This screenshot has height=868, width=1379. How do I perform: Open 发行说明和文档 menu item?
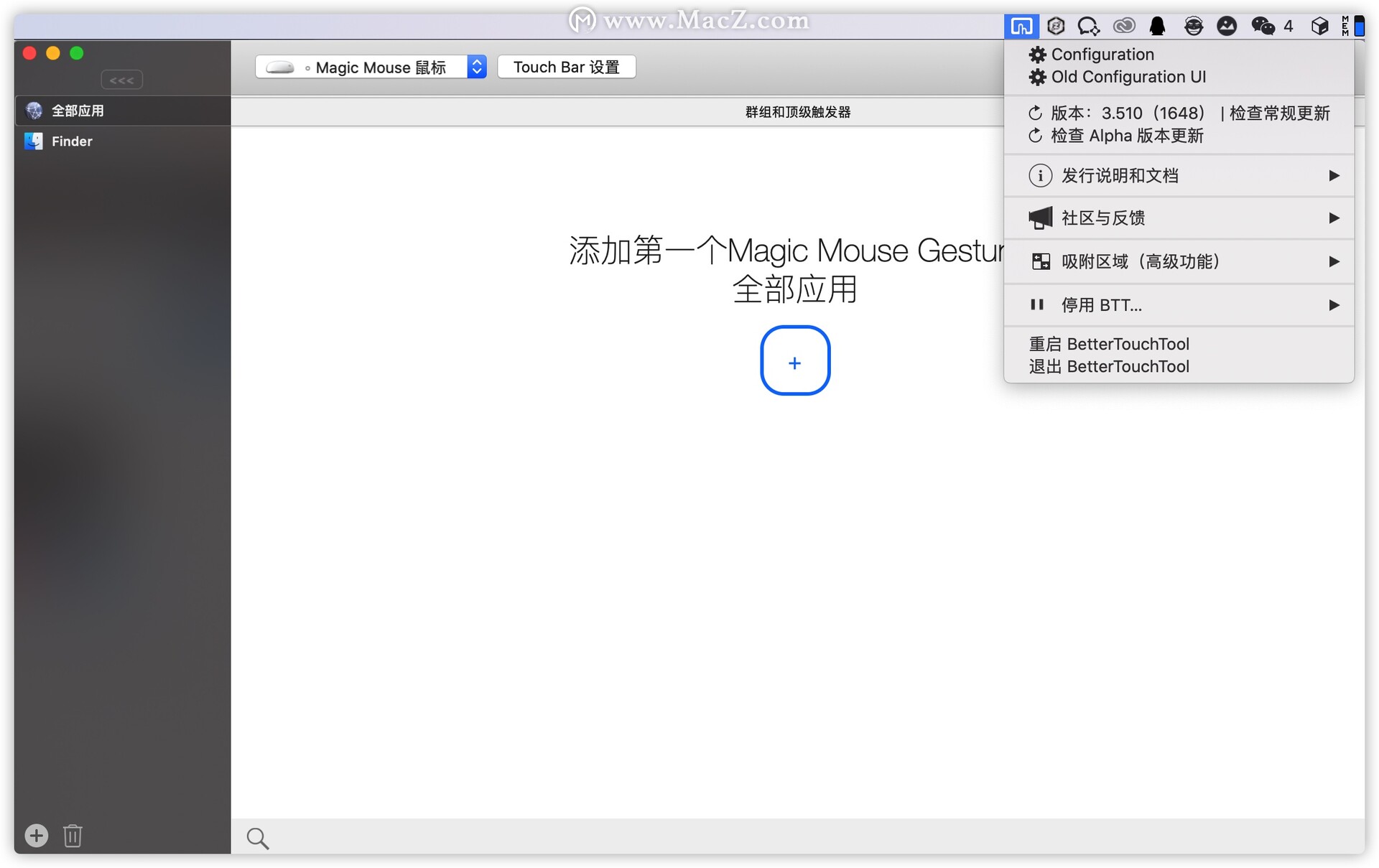[1179, 176]
